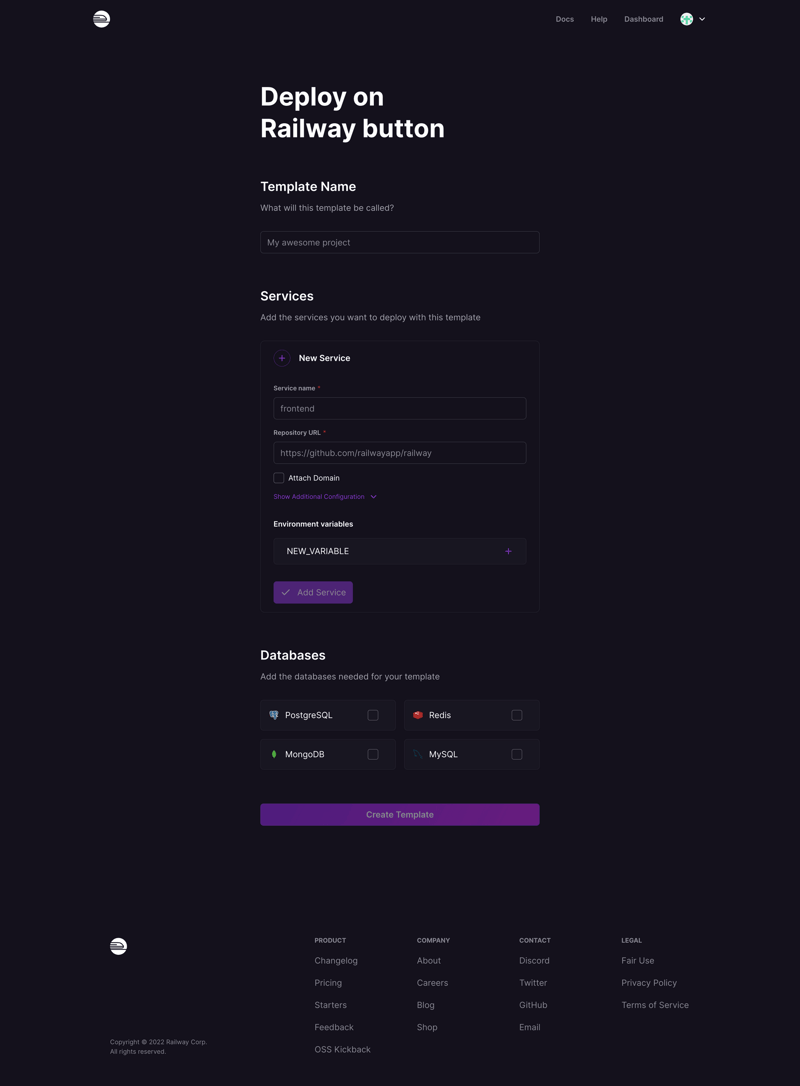
Task: Click the Redis database icon
Action: click(418, 715)
